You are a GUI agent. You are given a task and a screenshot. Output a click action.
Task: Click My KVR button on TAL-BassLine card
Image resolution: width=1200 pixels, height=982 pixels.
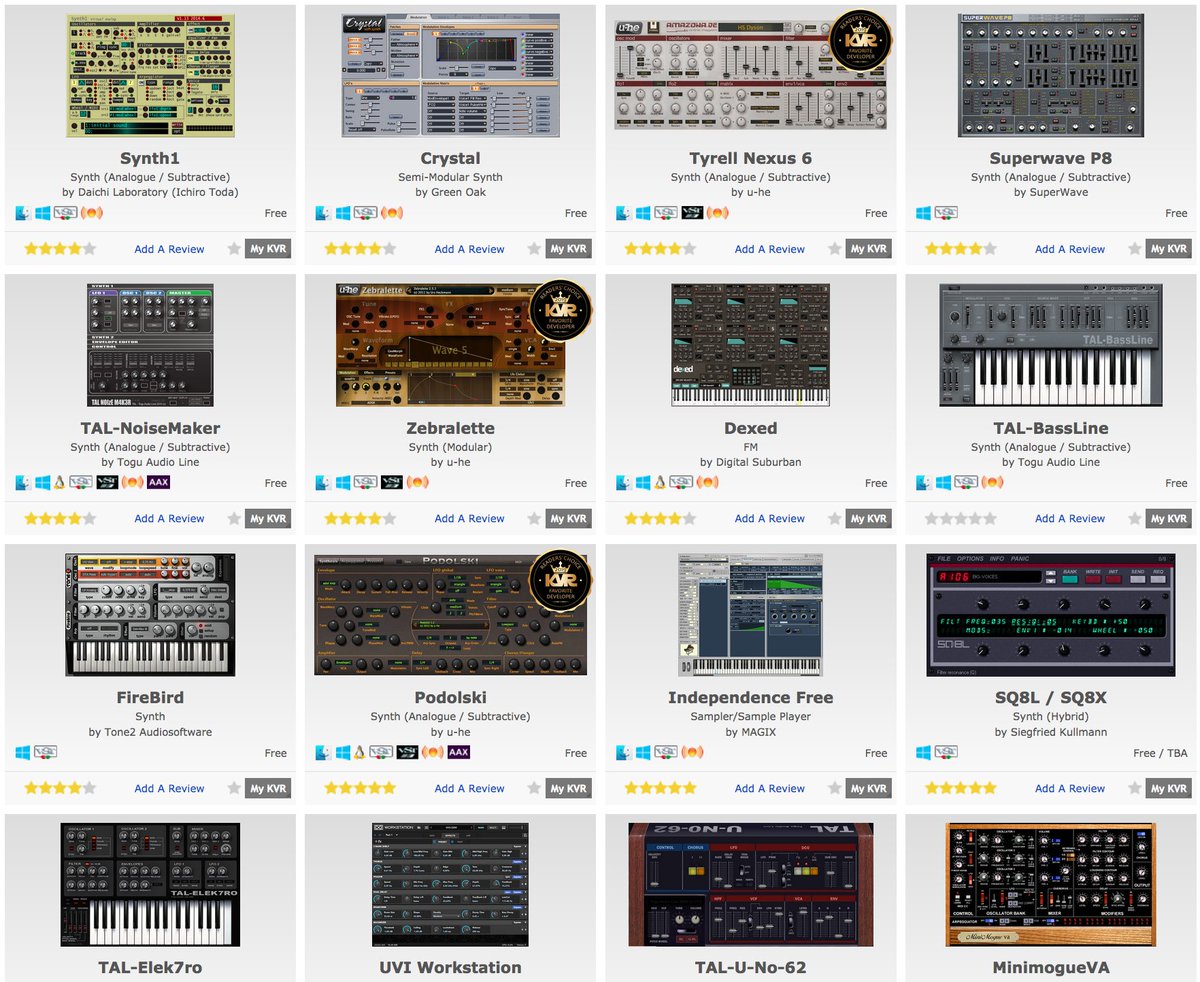point(1168,518)
